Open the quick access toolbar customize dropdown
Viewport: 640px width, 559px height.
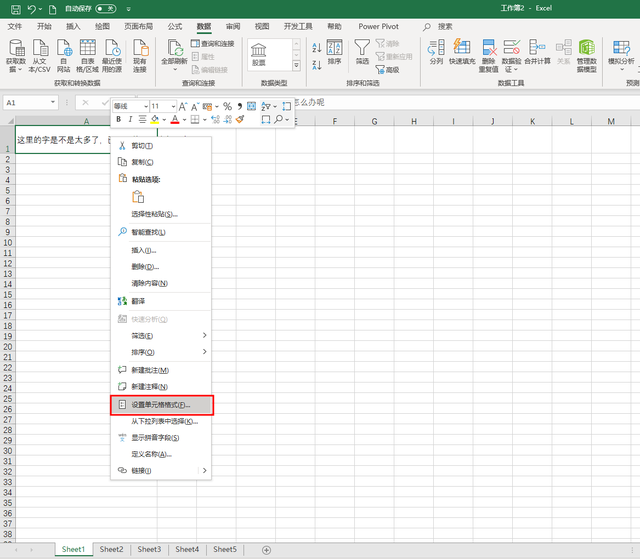[129, 9]
